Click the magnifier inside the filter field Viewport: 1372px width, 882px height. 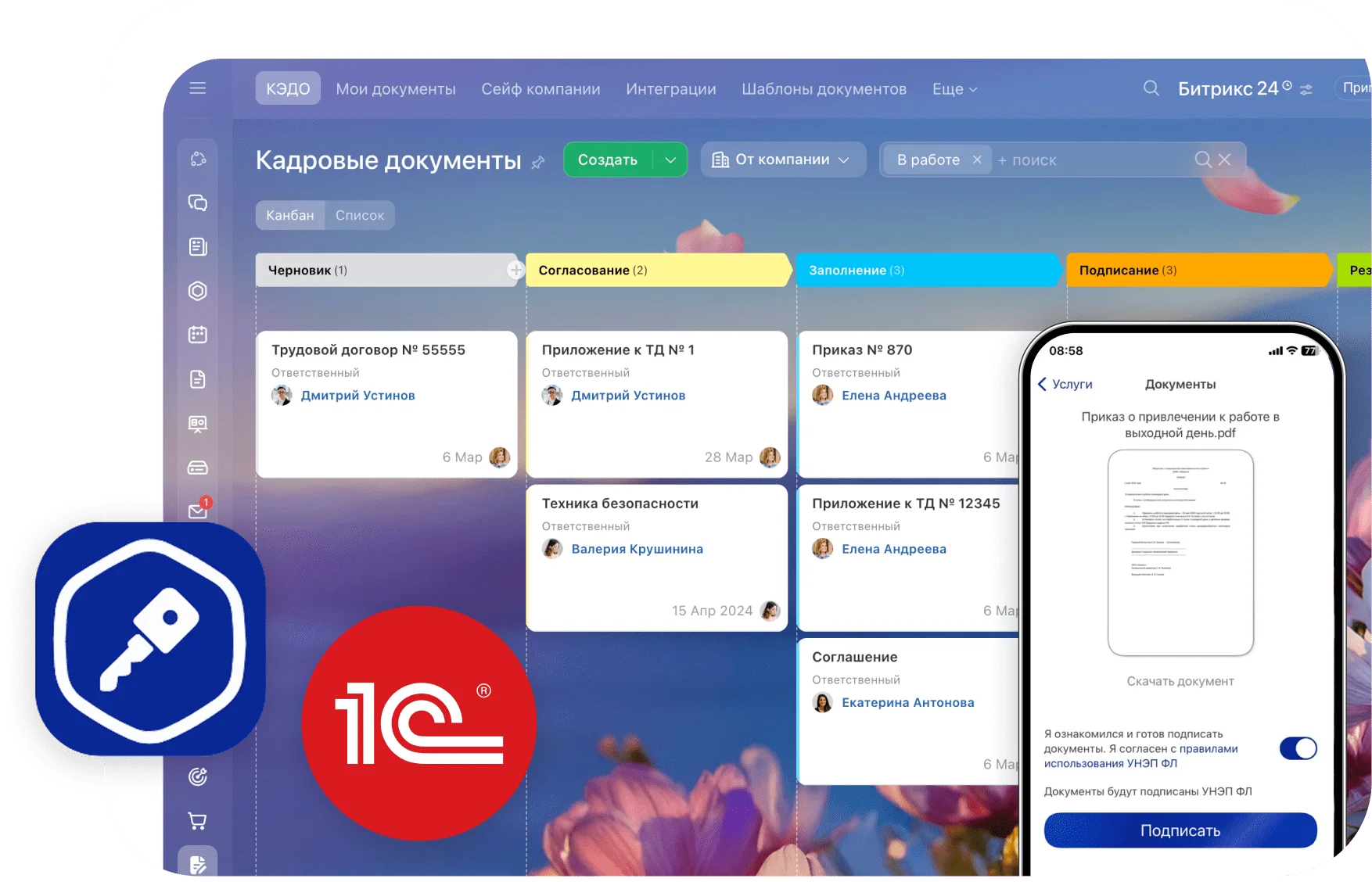[1203, 160]
